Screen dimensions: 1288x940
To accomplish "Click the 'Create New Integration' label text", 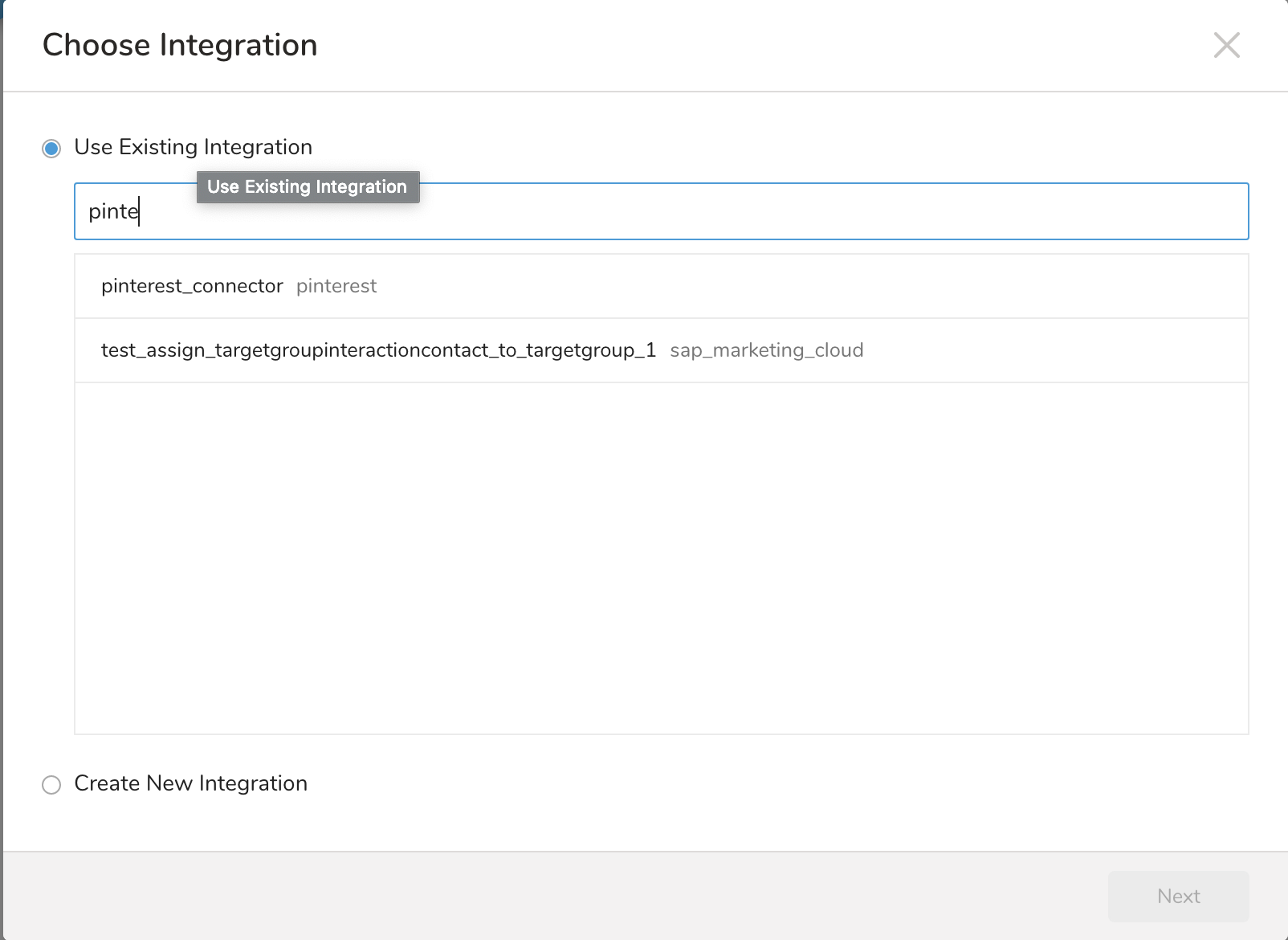I will (x=190, y=783).
